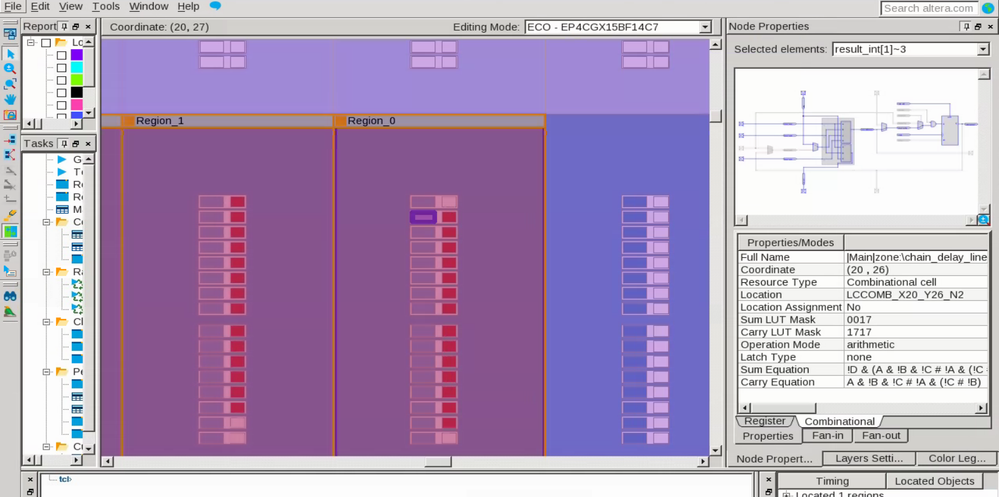Switch to the Register tab
Viewport: 999px width, 497px height.
765,421
